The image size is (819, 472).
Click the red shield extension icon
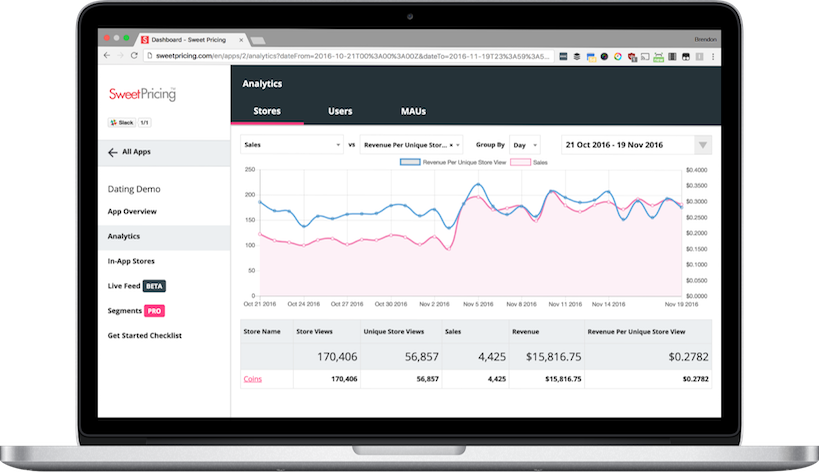(x=632, y=56)
